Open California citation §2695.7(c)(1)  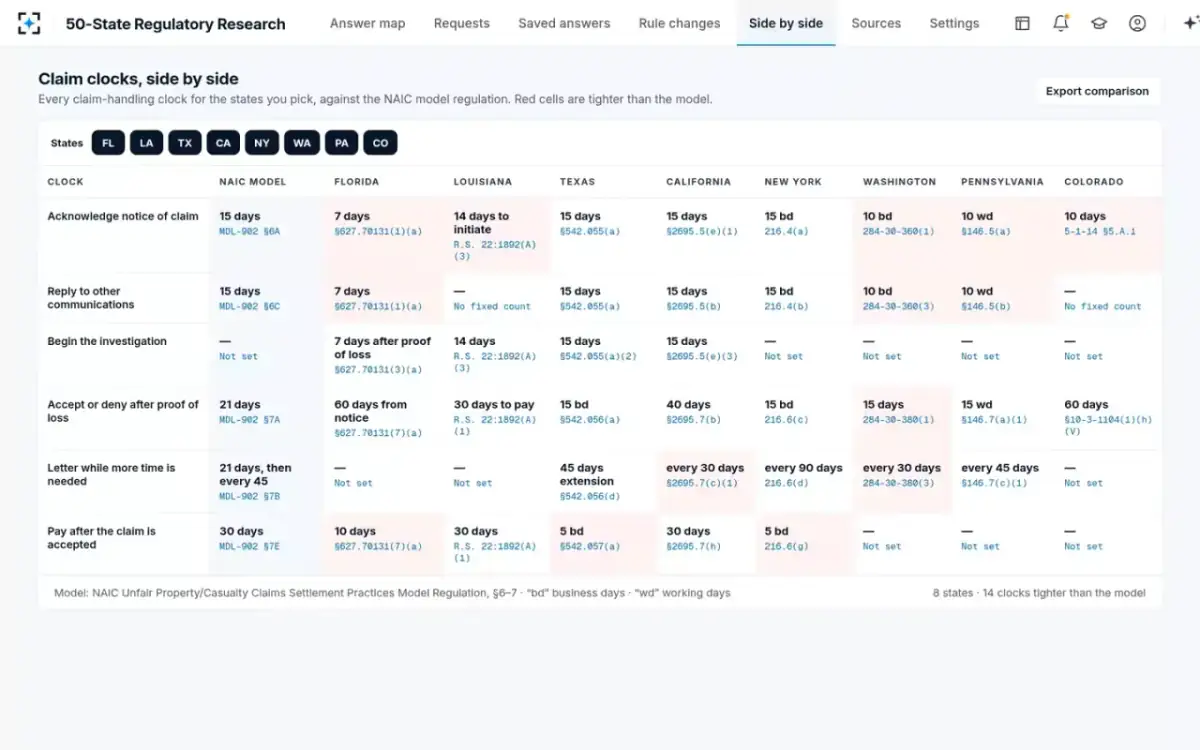[702, 483]
